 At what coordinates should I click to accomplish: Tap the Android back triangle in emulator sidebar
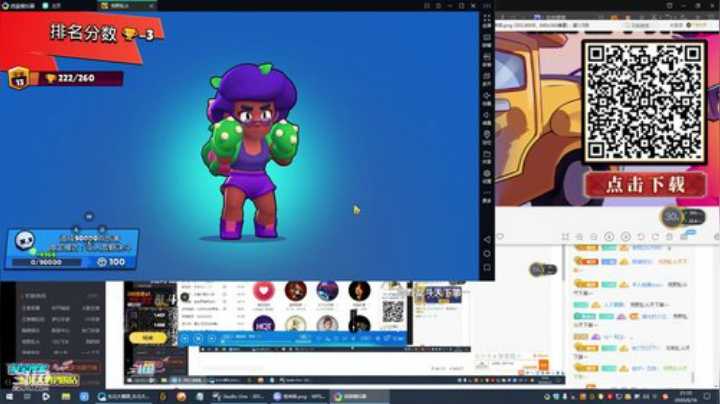487,239
